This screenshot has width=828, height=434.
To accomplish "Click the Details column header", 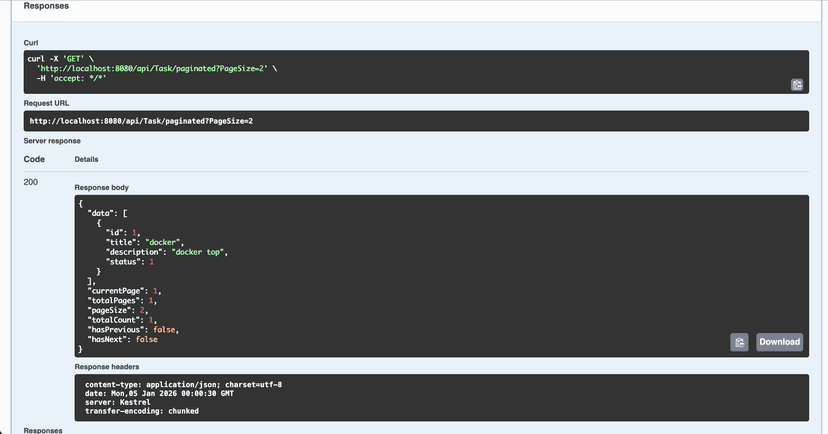I will click(86, 159).
